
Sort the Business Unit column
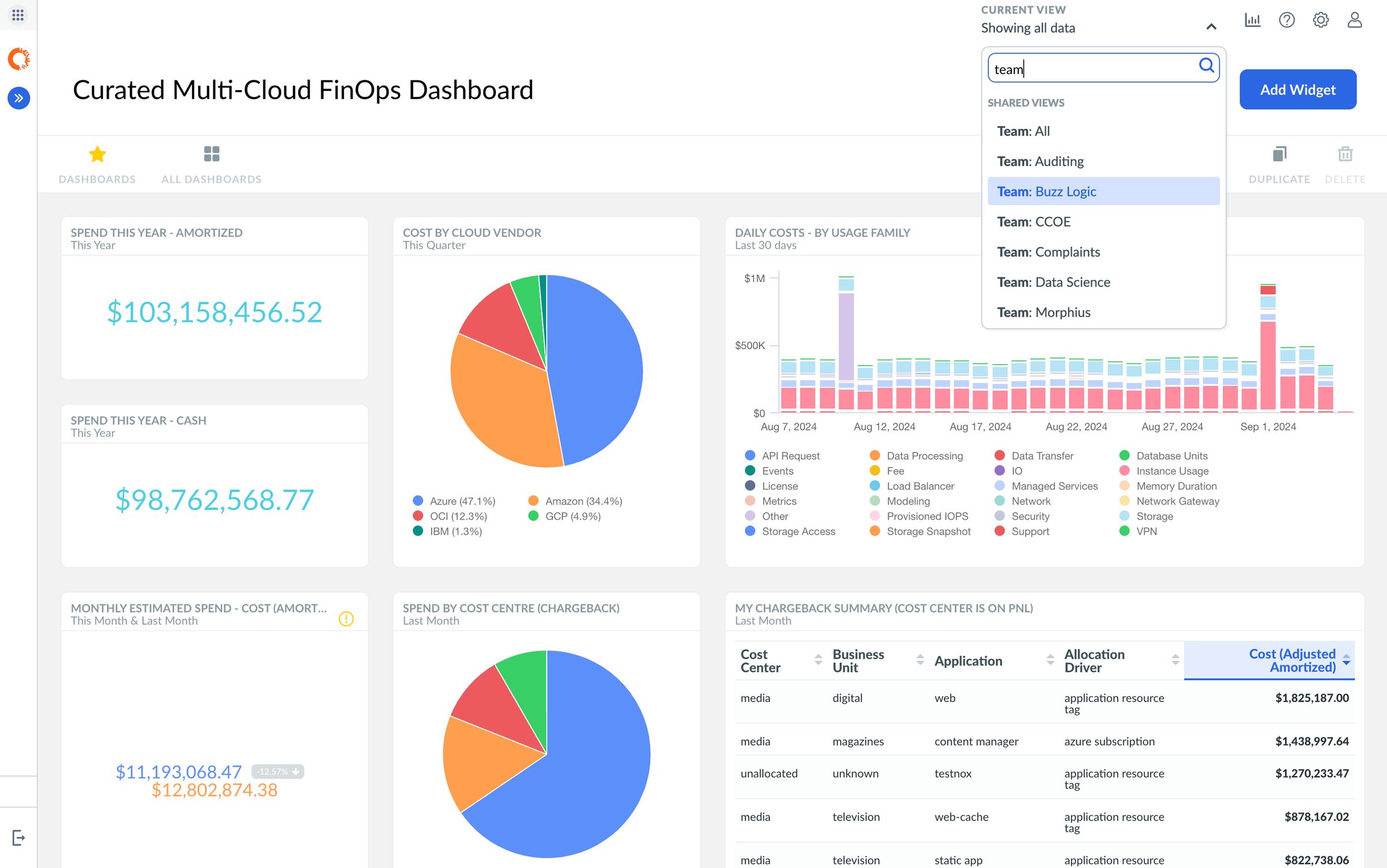click(x=858, y=660)
